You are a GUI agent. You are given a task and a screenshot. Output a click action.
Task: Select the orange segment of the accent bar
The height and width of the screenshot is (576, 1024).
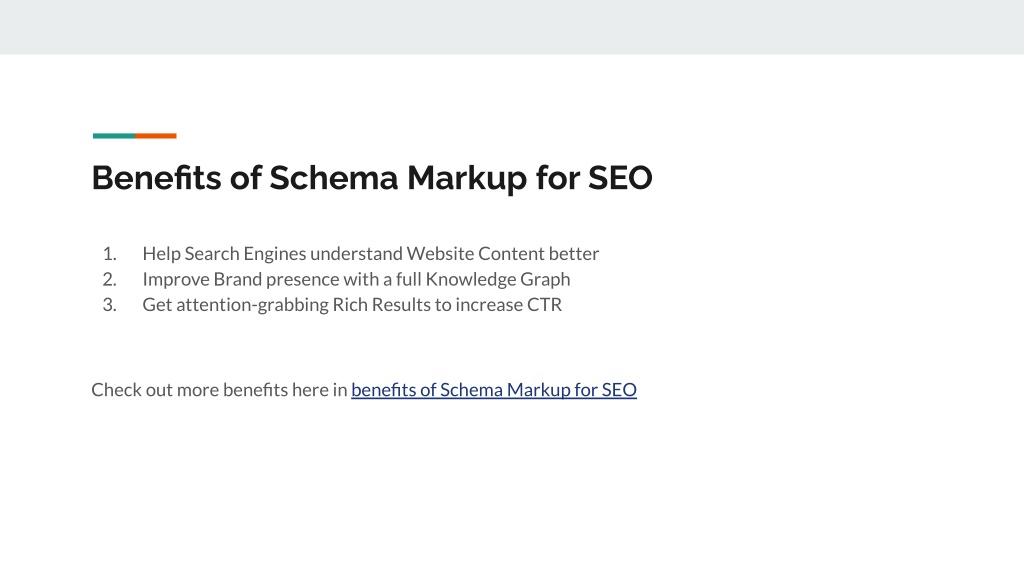pos(155,136)
